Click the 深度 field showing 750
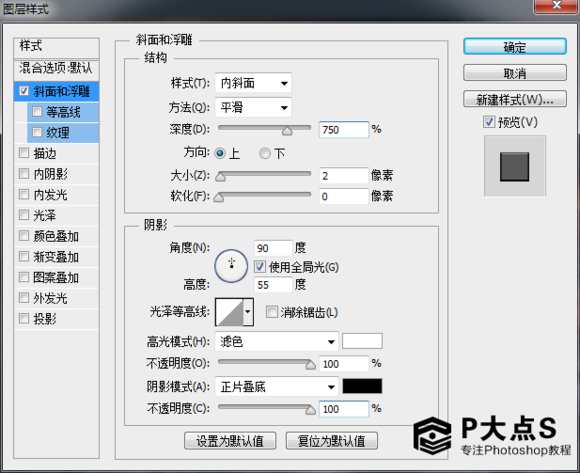580x473 pixels. tap(344, 129)
